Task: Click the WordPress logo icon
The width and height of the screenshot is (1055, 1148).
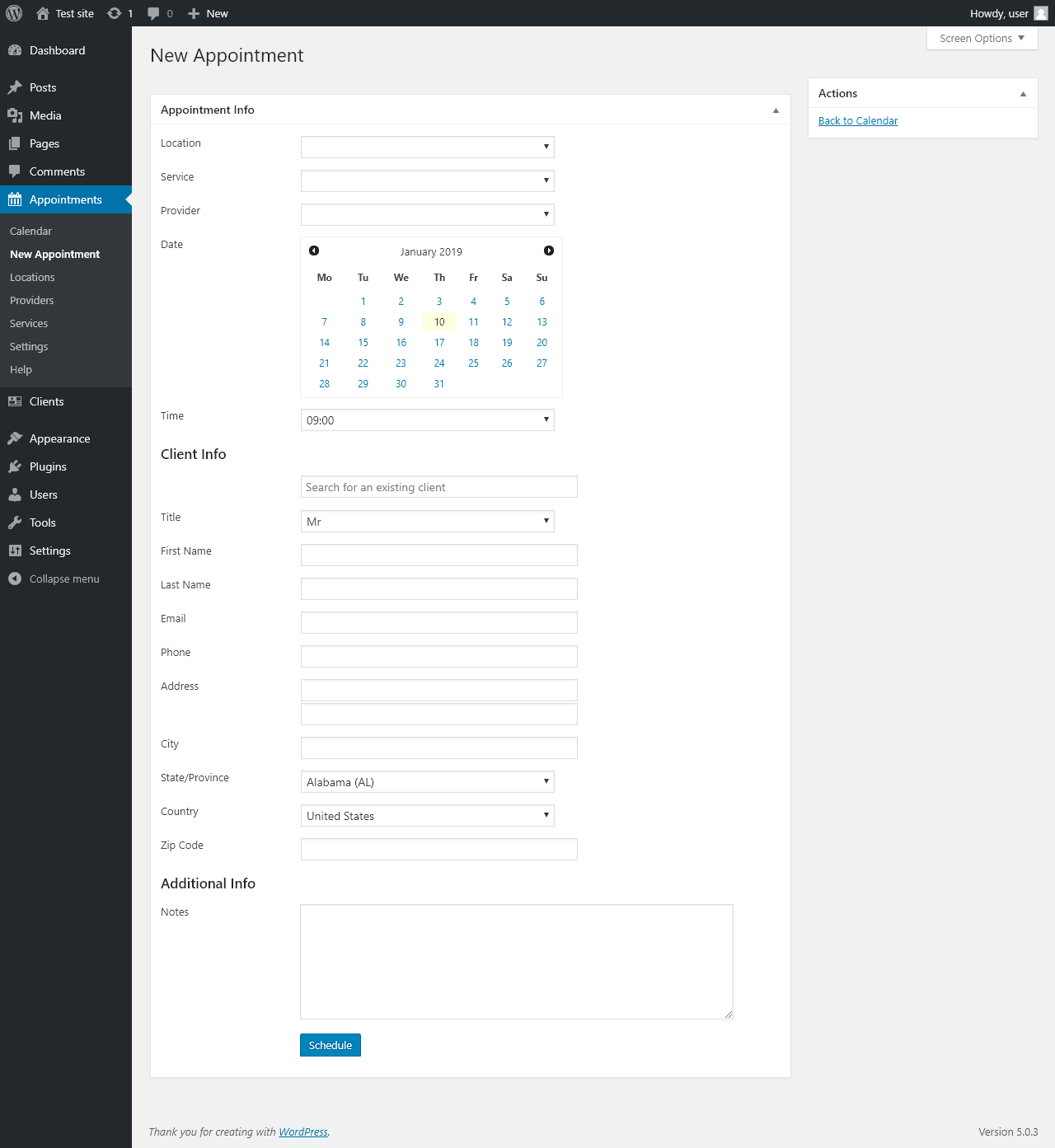Action: click(x=14, y=13)
